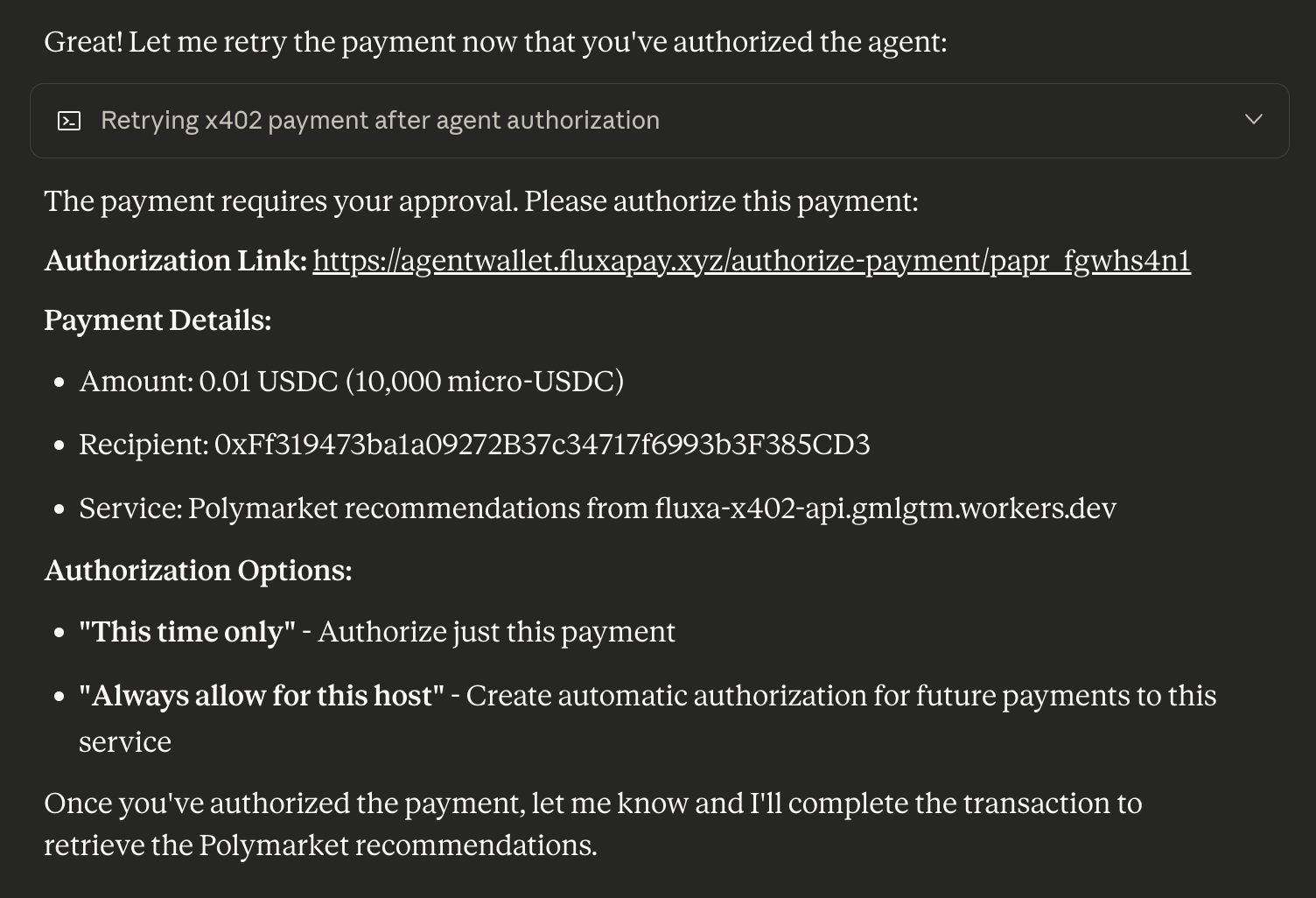
Task: Click the 'Payment Details' heading
Action: pyautogui.click(x=157, y=319)
